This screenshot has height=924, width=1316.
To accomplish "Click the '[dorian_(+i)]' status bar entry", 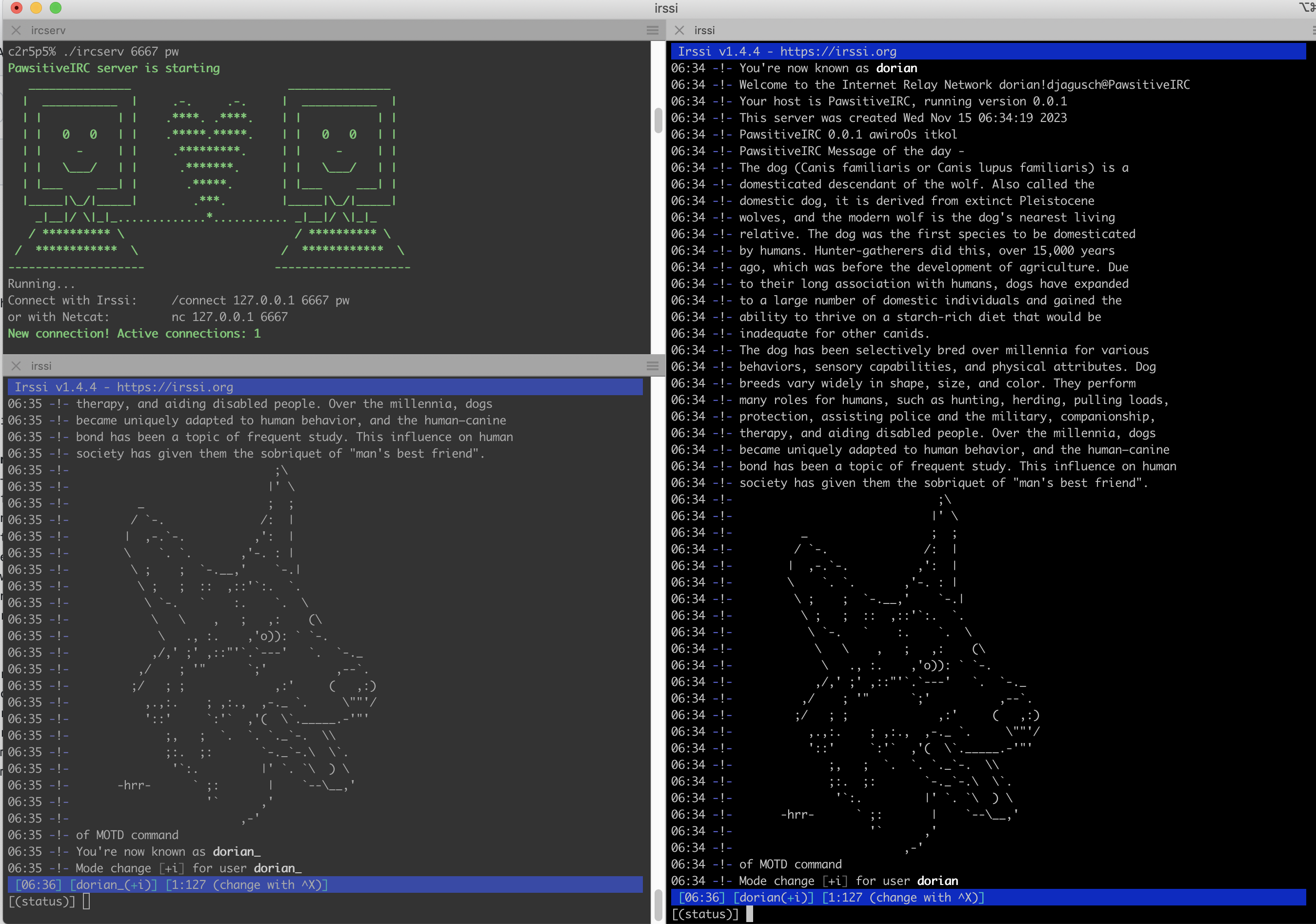I will coord(114,884).
